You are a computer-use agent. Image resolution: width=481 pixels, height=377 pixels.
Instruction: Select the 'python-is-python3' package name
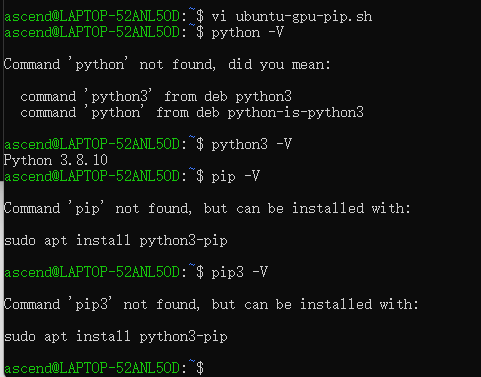tap(296, 113)
